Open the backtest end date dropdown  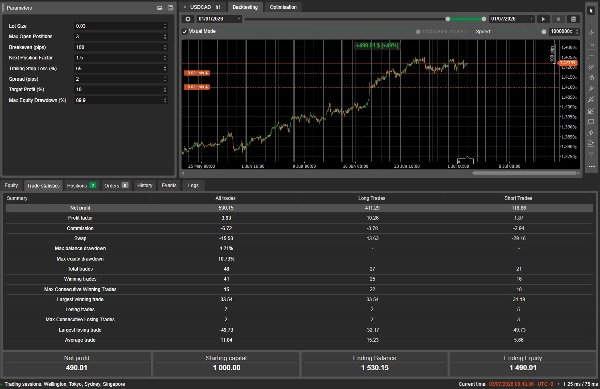(x=512, y=19)
